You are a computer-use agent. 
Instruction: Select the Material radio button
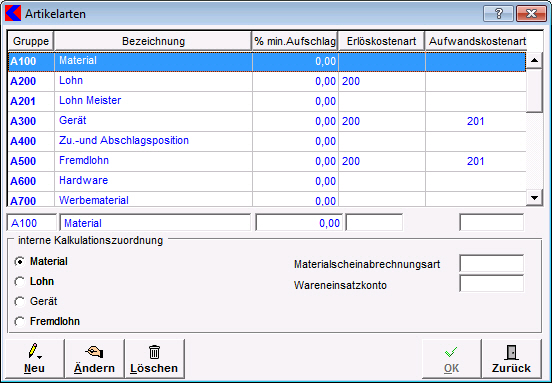coord(20,262)
